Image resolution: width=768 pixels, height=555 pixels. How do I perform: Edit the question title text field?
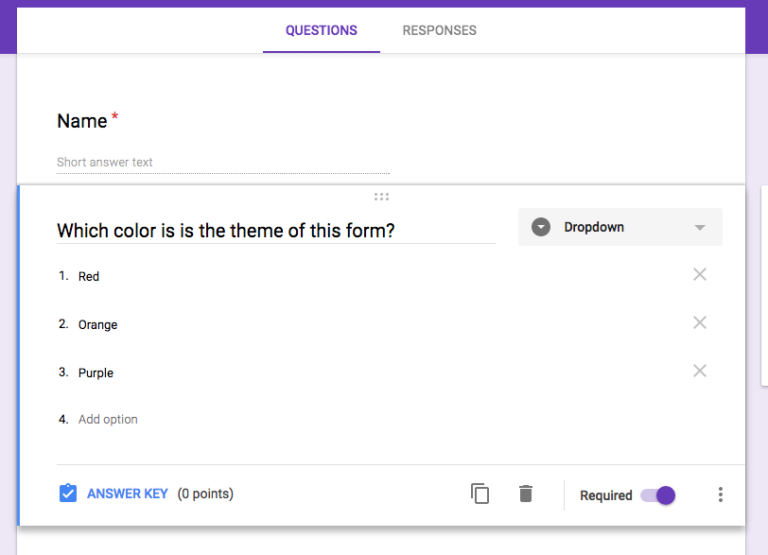click(x=276, y=230)
